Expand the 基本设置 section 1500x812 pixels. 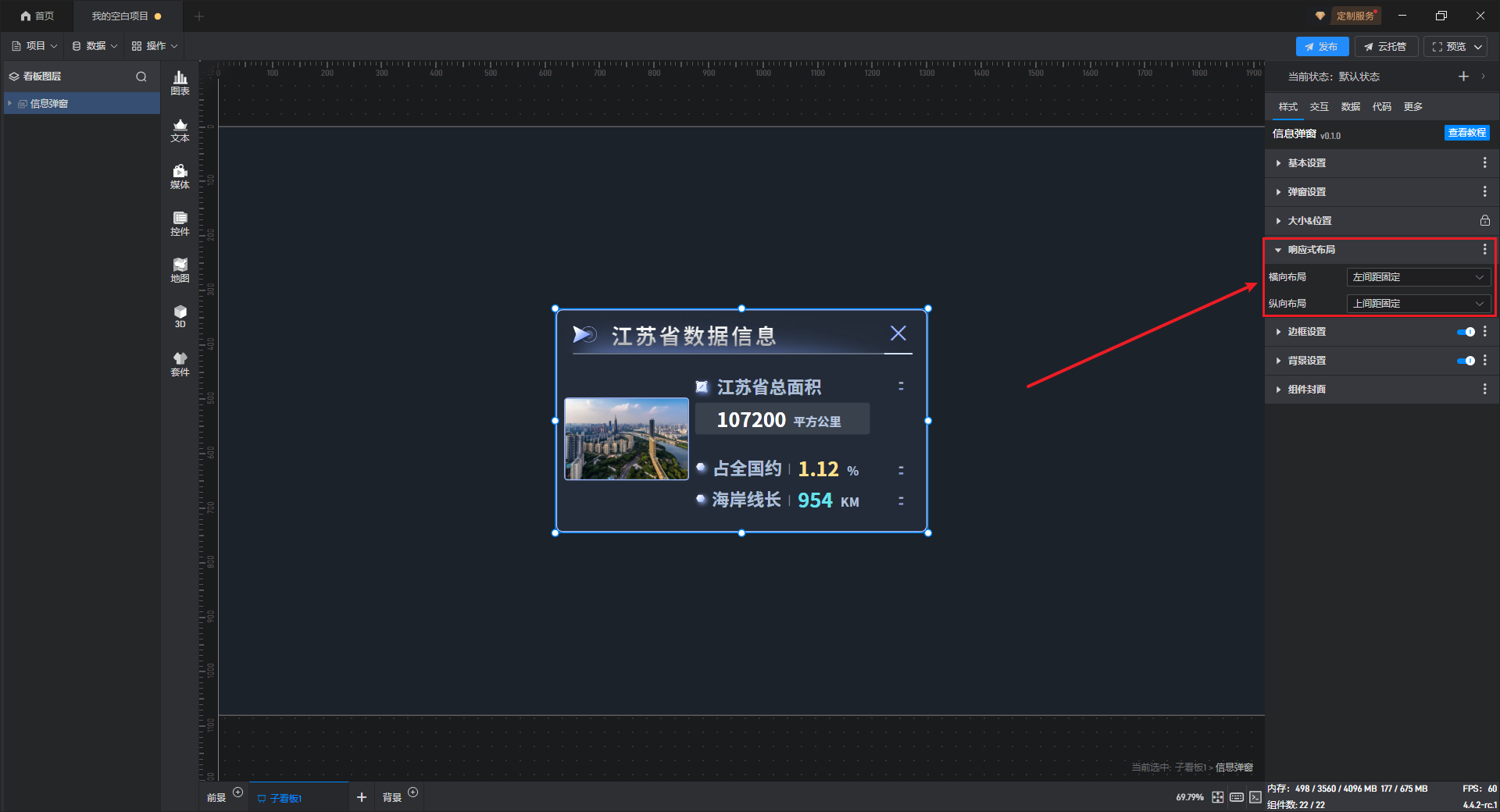[x=1278, y=163]
